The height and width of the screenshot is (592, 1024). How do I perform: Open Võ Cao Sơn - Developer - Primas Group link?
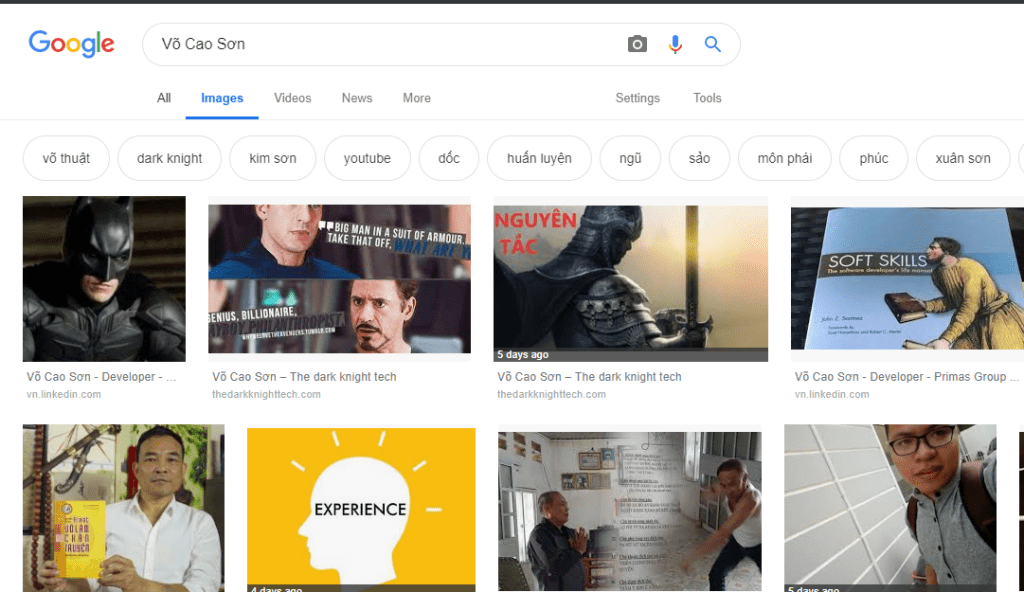pos(906,377)
